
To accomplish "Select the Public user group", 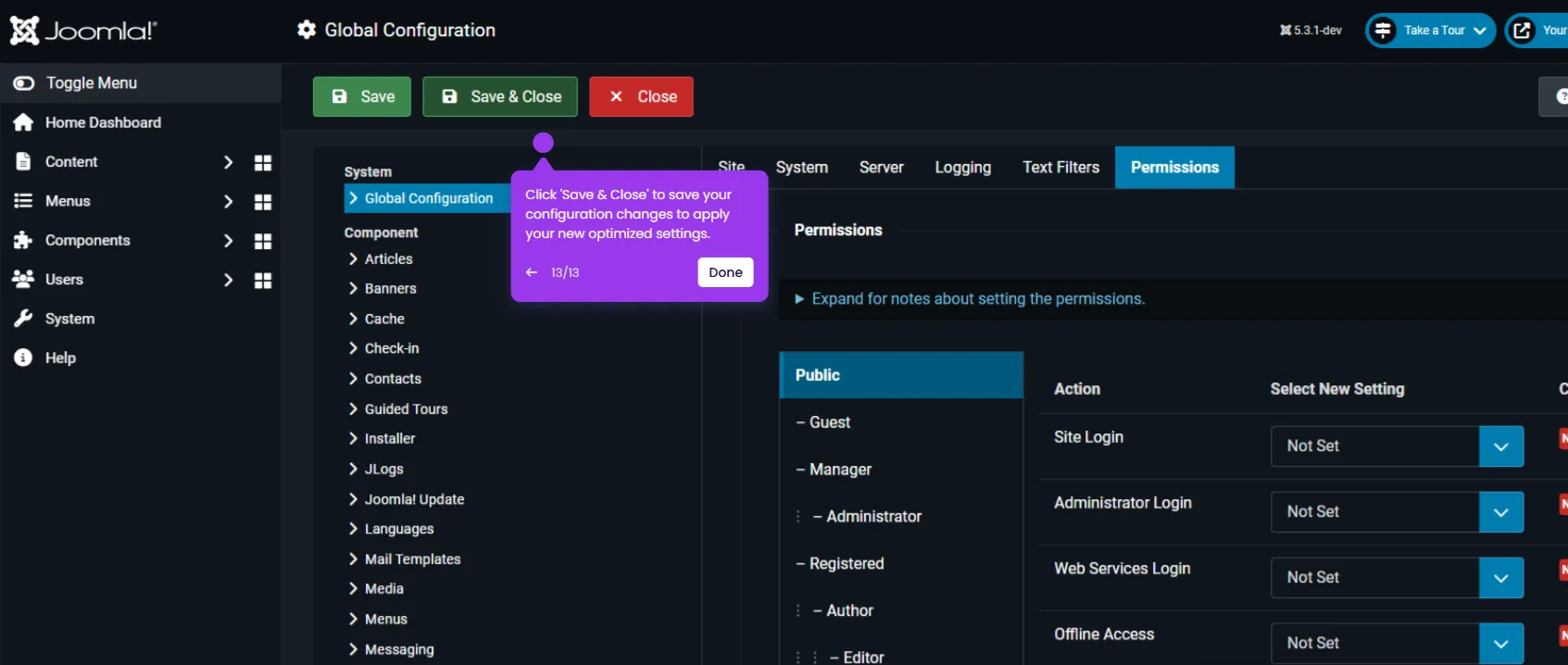I will pyautogui.click(x=901, y=375).
